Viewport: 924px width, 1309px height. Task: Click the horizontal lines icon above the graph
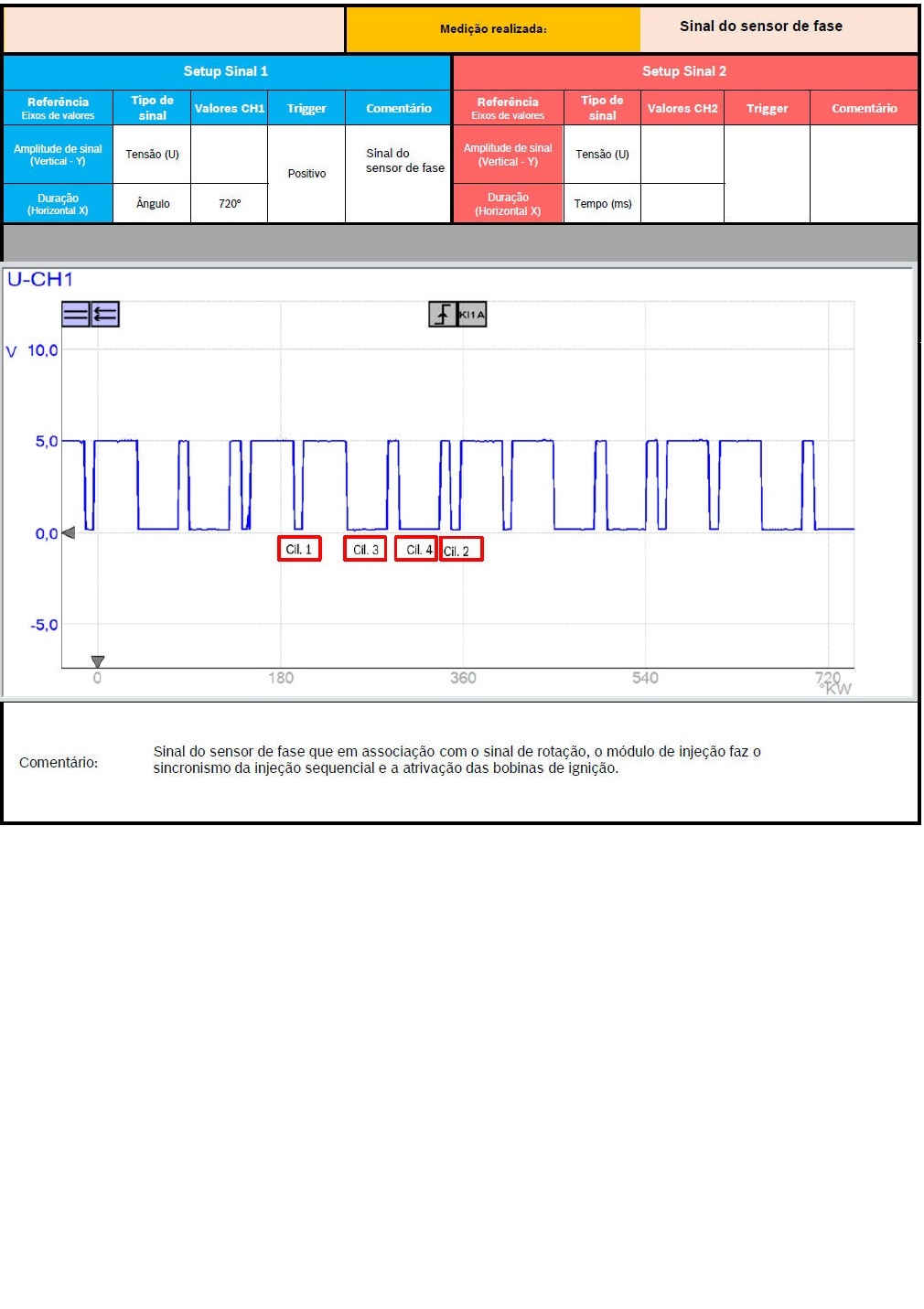tap(75, 315)
